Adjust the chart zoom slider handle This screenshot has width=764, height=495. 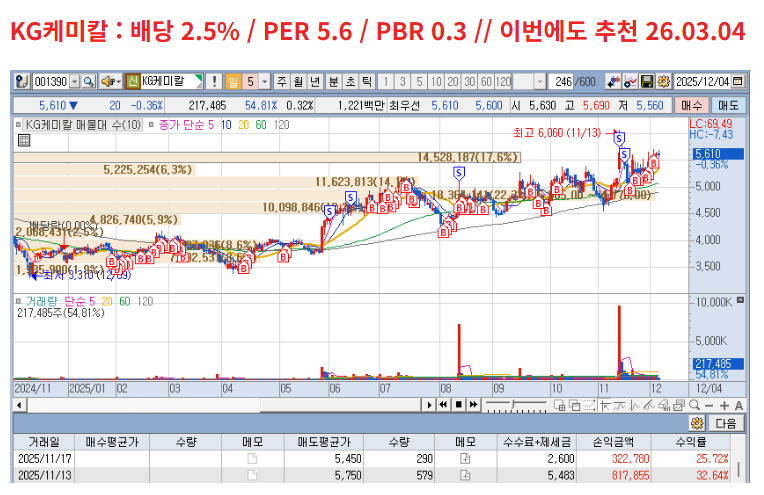(513, 405)
